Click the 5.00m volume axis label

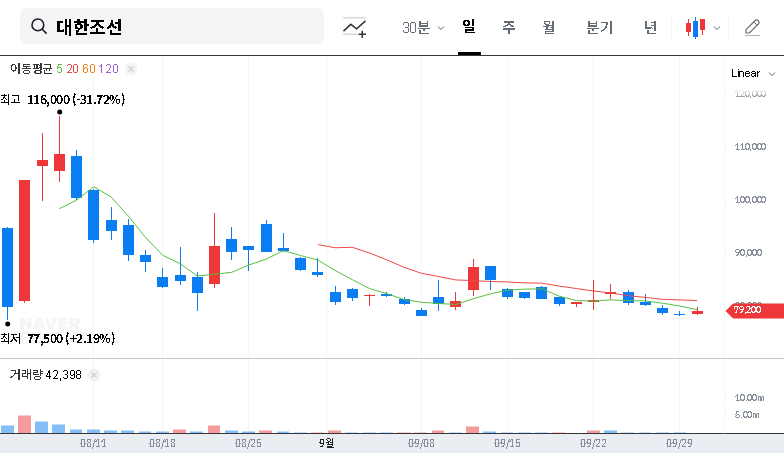click(x=747, y=414)
